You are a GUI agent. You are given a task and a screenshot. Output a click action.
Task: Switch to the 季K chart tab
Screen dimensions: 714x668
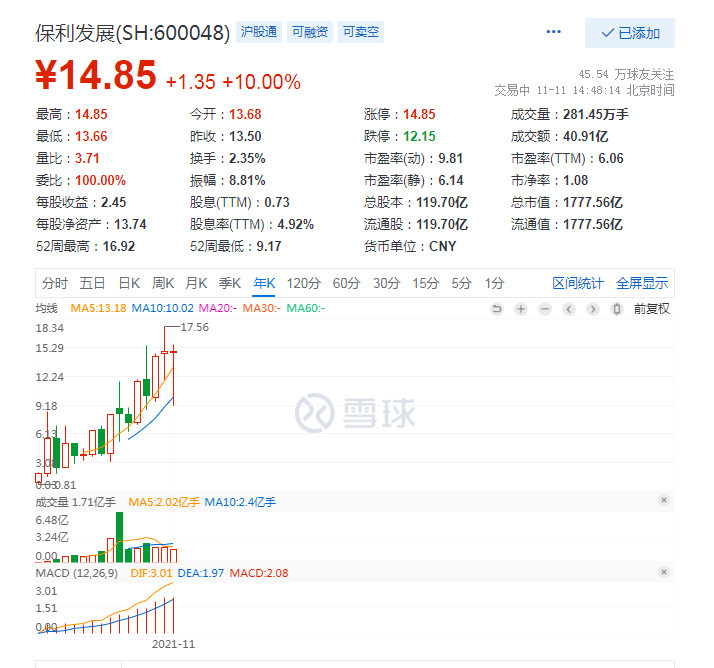(x=230, y=283)
